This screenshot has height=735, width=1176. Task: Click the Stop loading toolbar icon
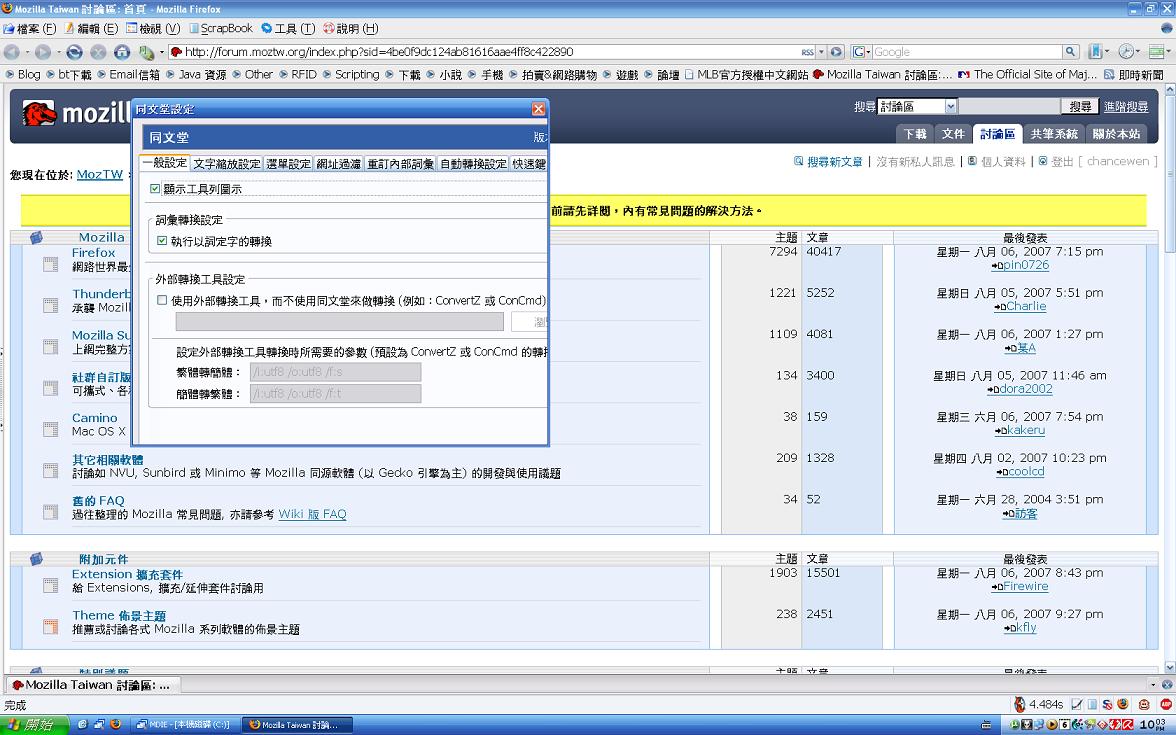(x=98, y=52)
